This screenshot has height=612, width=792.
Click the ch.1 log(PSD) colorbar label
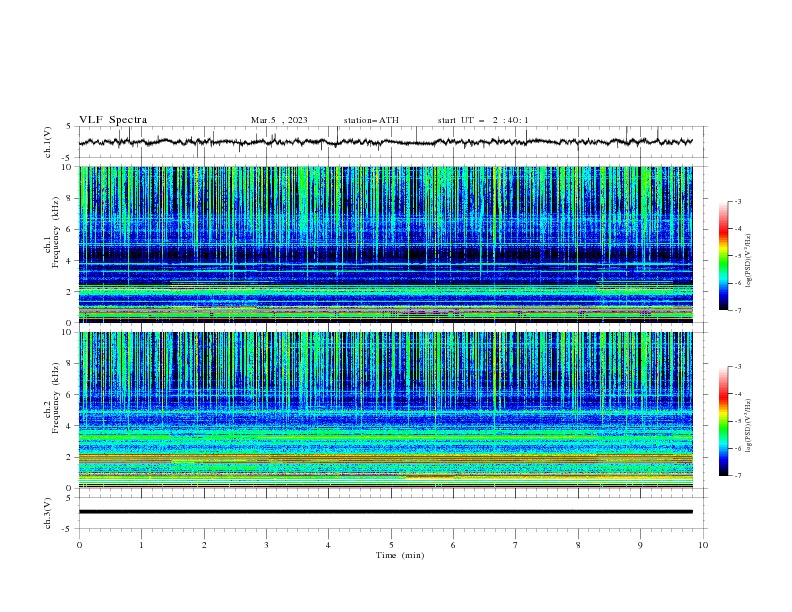click(x=749, y=261)
